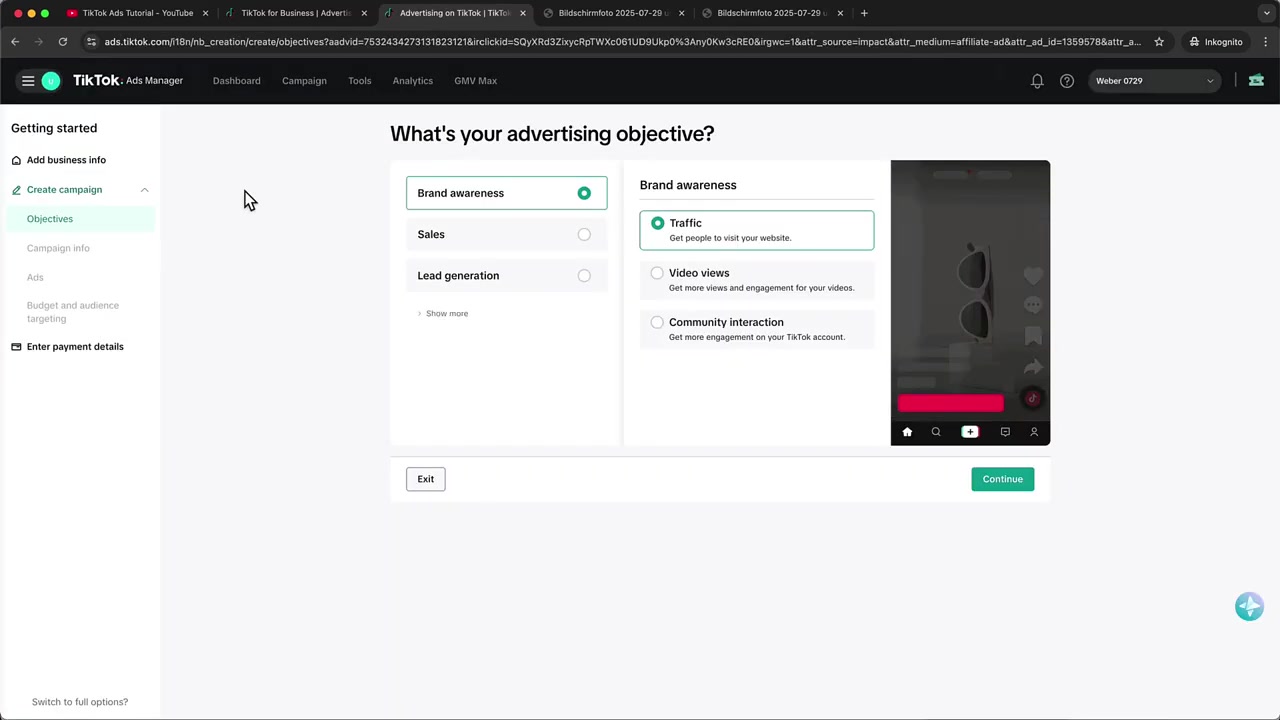The image size is (1280, 720).
Task: Collapse the Create campaign section
Action: (x=144, y=190)
